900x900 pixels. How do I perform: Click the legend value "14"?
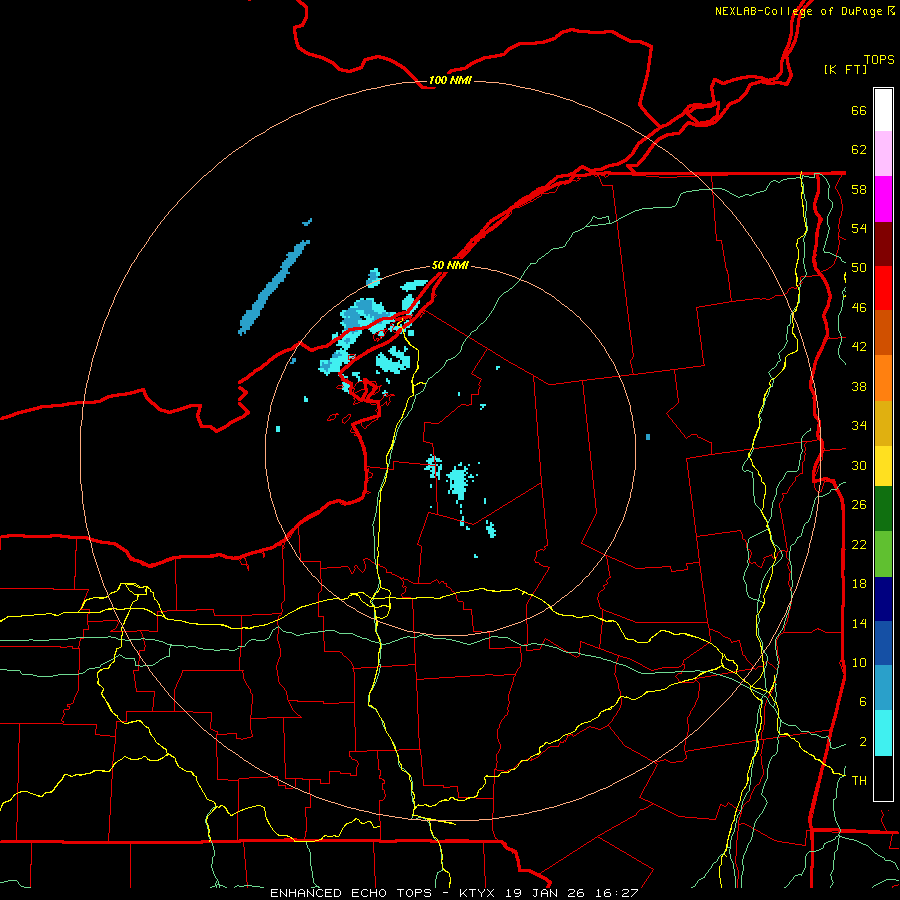(859, 623)
